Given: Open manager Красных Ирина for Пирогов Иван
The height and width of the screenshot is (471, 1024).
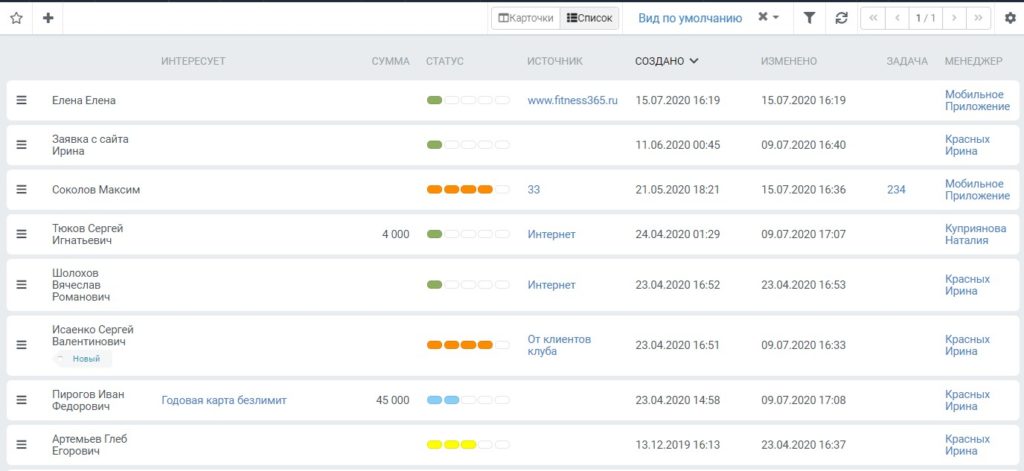Looking at the screenshot, I should (x=967, y=400).
